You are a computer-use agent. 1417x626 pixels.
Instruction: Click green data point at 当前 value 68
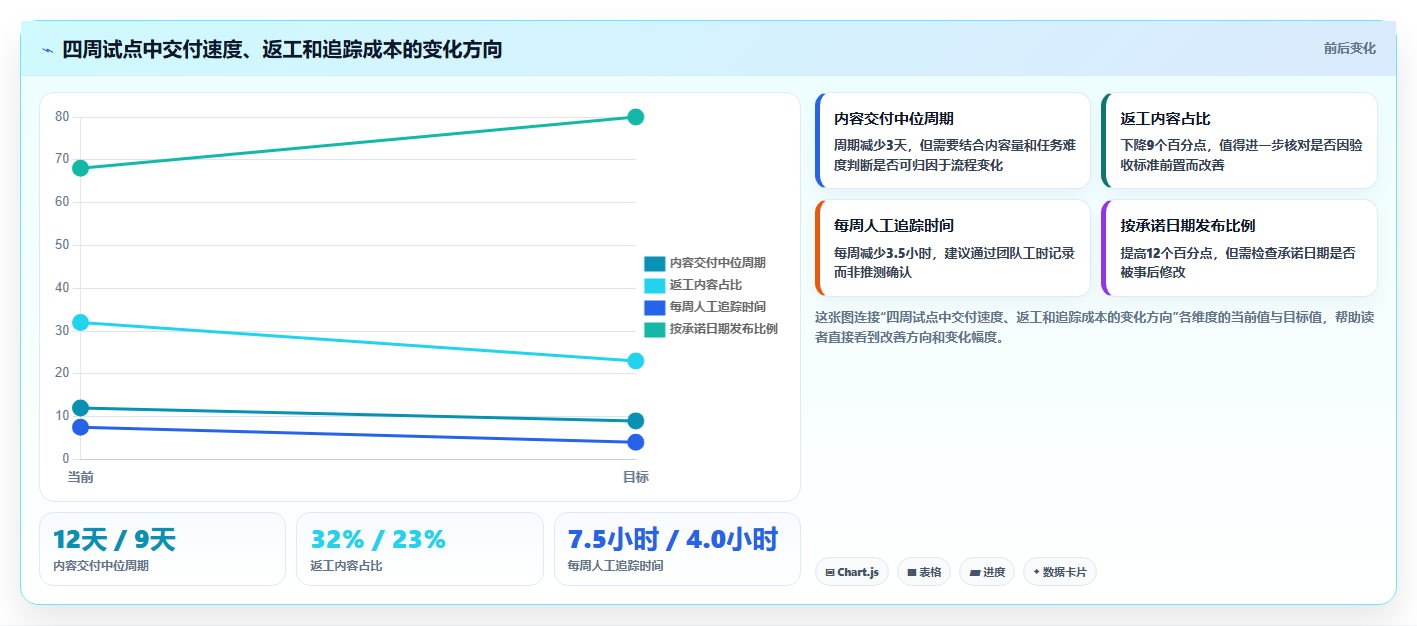coord(80,168)
